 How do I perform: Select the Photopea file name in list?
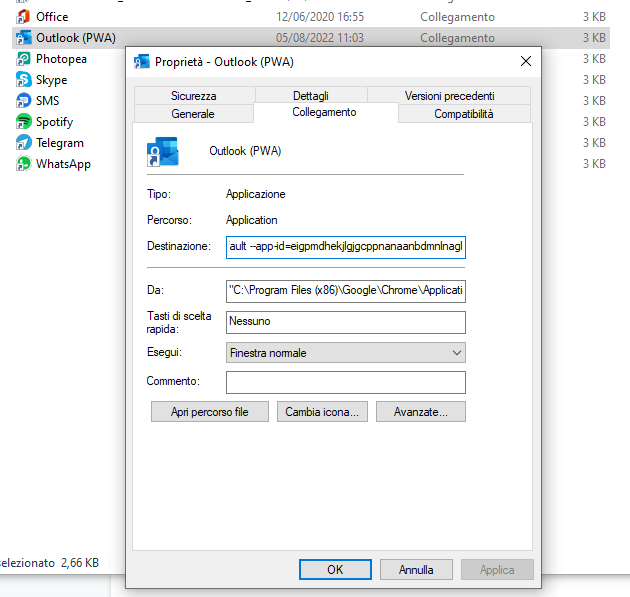coord(61,59)
